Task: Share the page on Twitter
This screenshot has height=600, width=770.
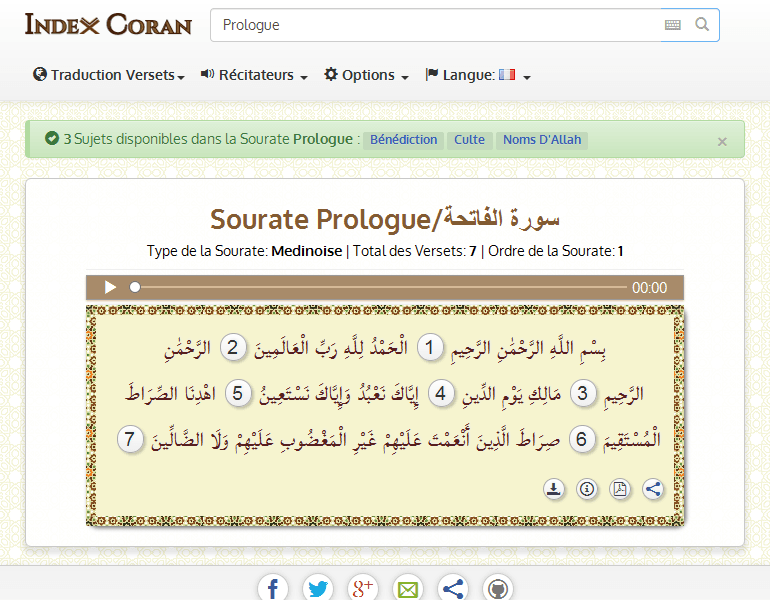Action: [318, 588]
